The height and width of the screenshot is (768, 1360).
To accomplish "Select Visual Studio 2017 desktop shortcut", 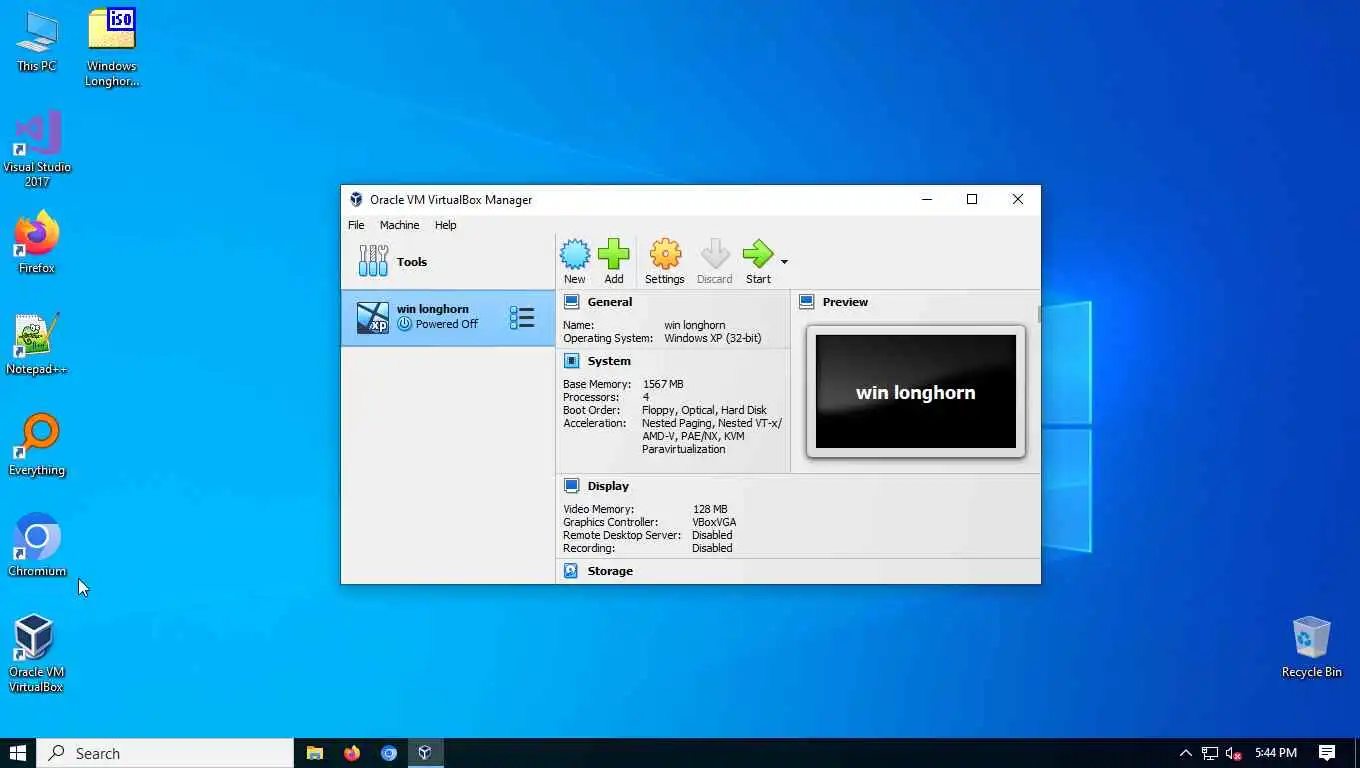I will pyautogui.click(x=37, y=150).
